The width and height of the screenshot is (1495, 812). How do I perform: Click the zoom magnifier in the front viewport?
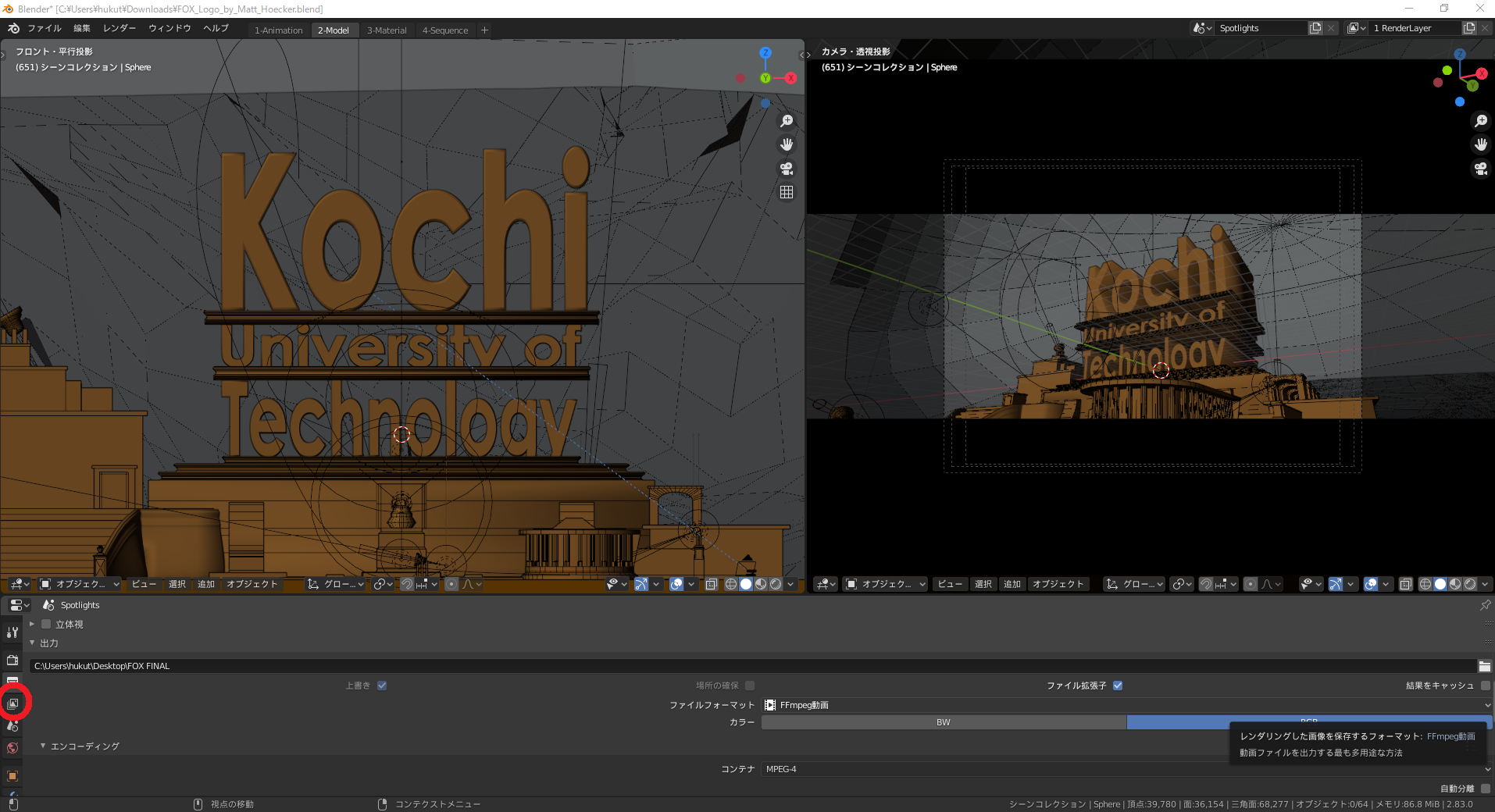coord(787,121)
